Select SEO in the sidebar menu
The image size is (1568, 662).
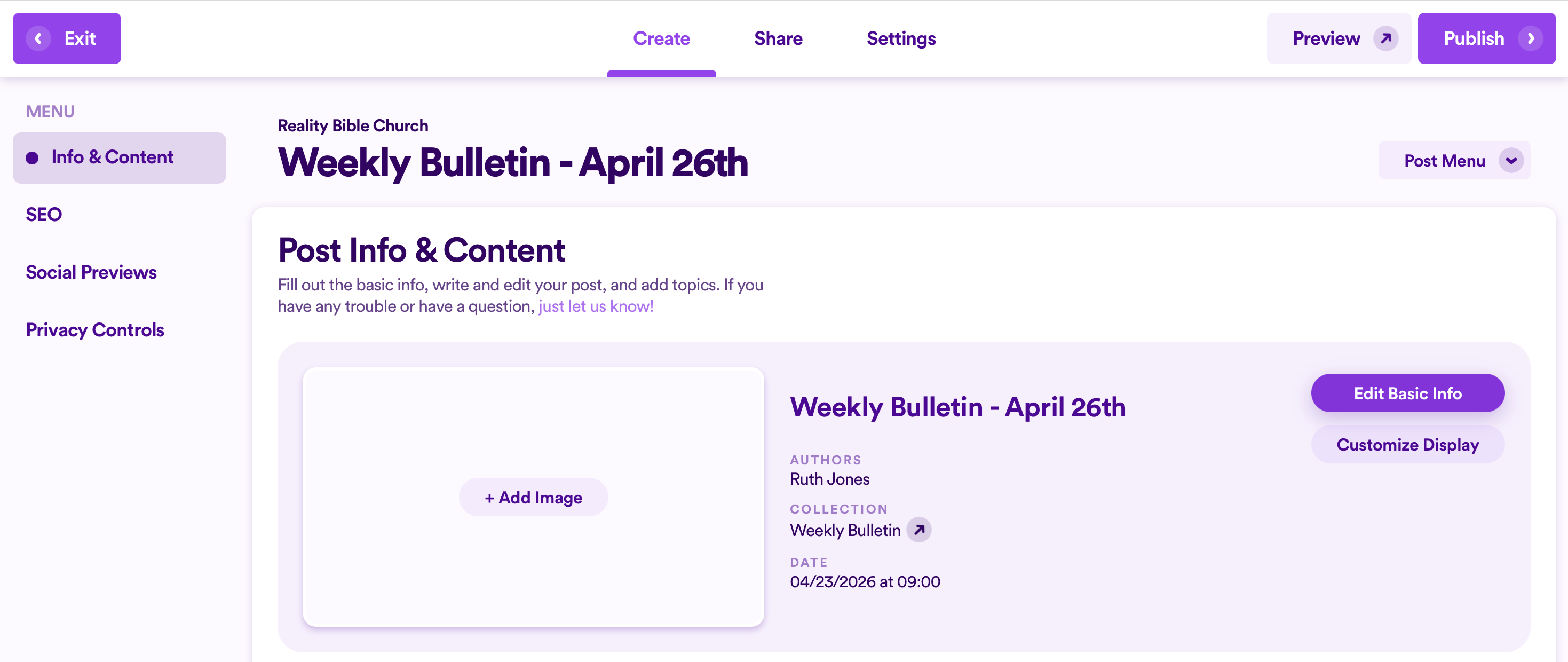click(x=44, y=215)
